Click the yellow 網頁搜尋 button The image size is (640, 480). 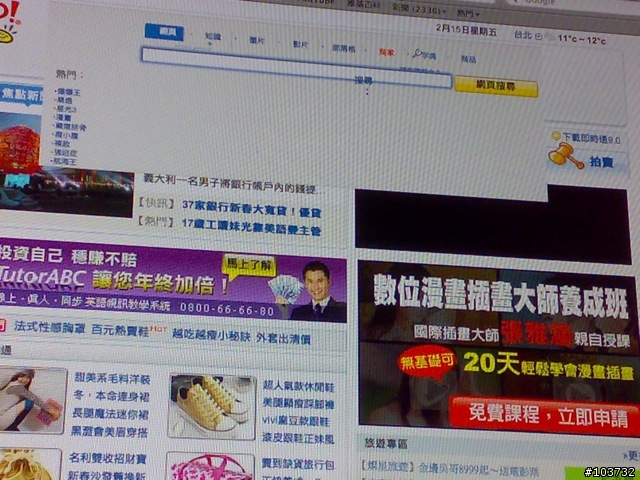pos(496,86)
